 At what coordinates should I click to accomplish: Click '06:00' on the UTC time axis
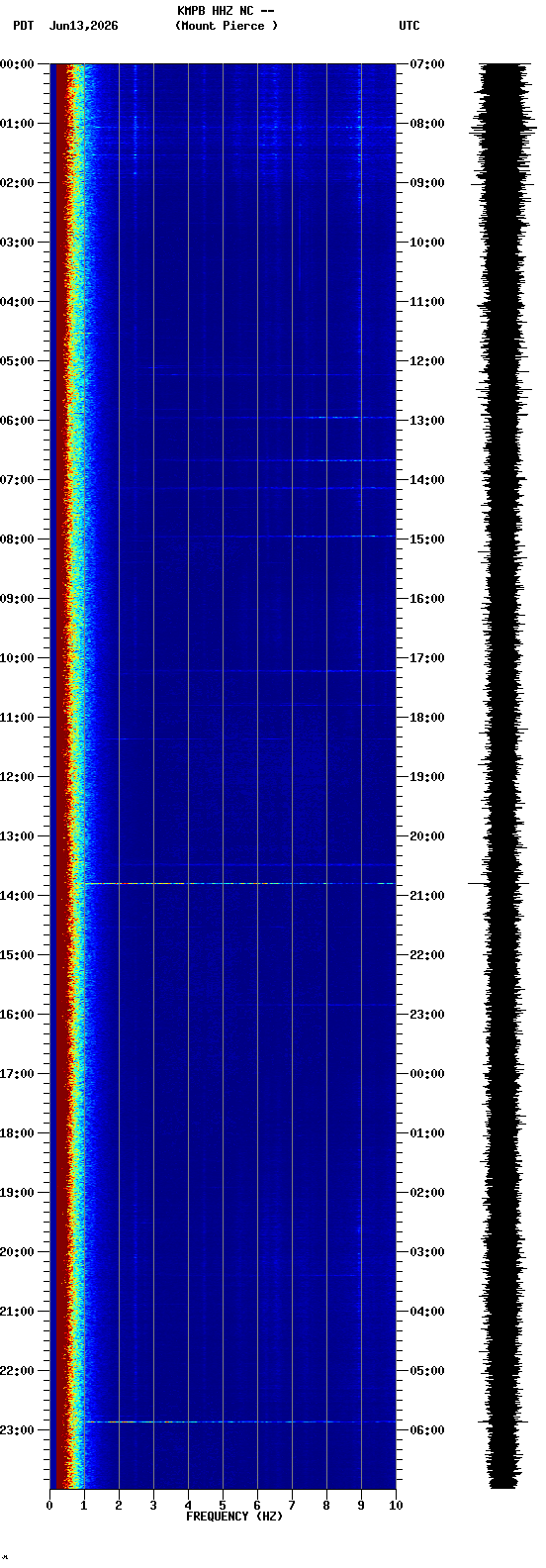coord(427,1430)
